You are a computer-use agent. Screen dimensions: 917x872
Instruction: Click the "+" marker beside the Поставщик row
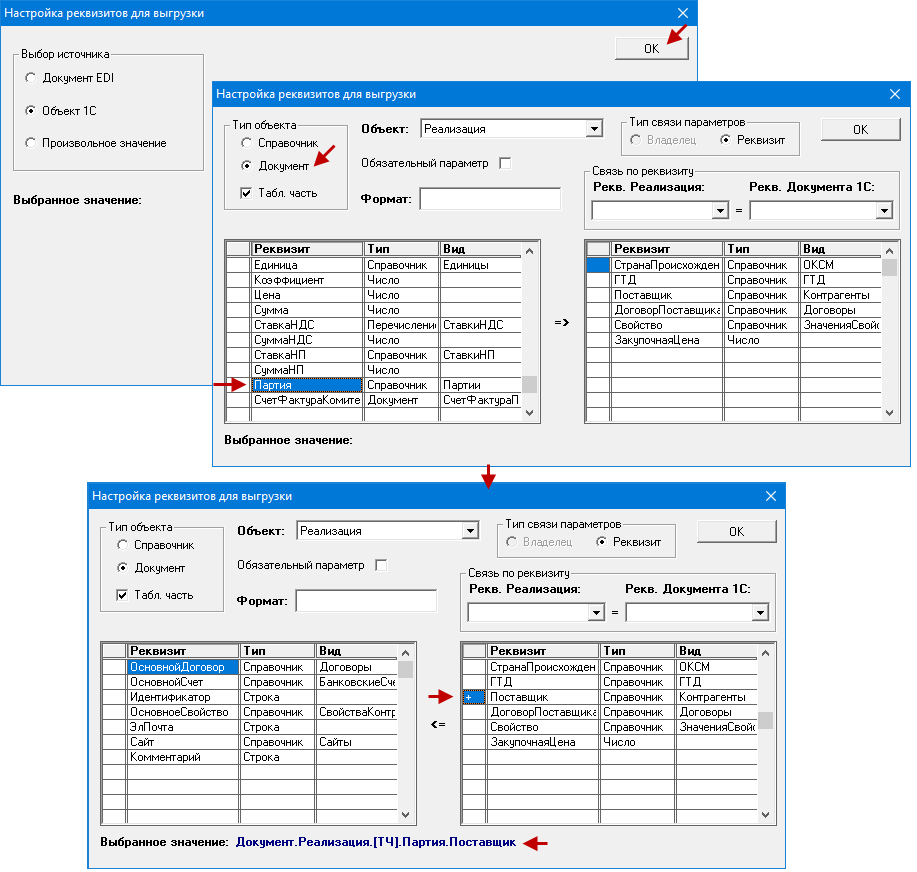click(x=474, y=697)
